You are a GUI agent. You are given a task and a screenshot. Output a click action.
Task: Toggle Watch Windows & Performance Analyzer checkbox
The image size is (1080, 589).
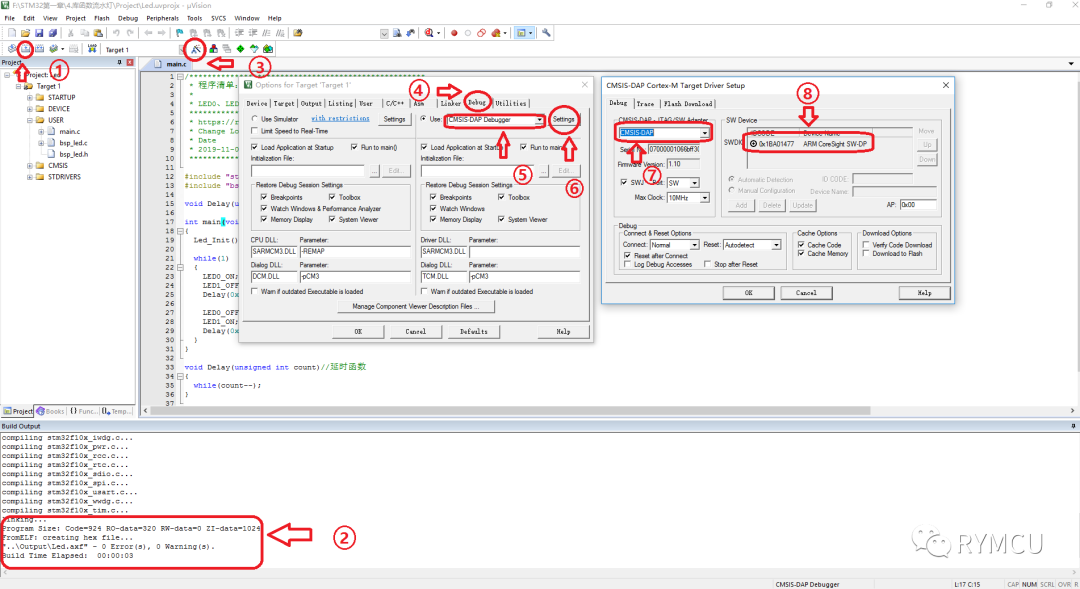[x=264, y=209]
